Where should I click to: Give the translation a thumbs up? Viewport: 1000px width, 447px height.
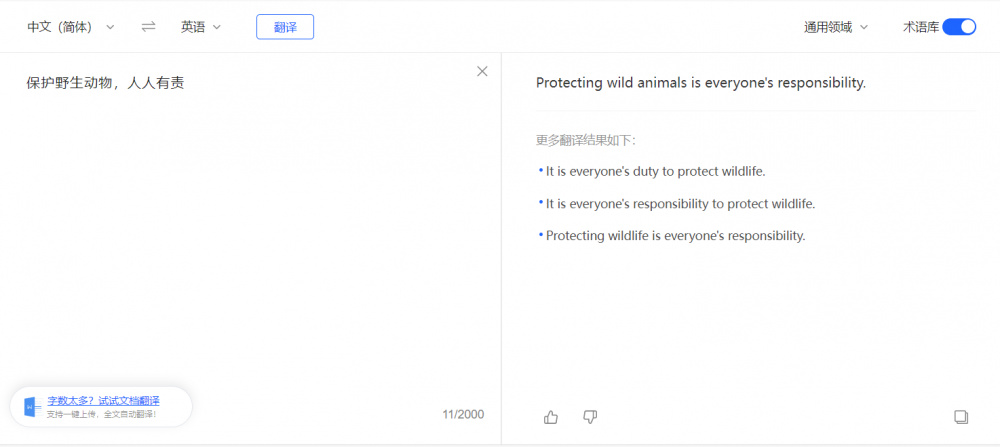point(551,417)
